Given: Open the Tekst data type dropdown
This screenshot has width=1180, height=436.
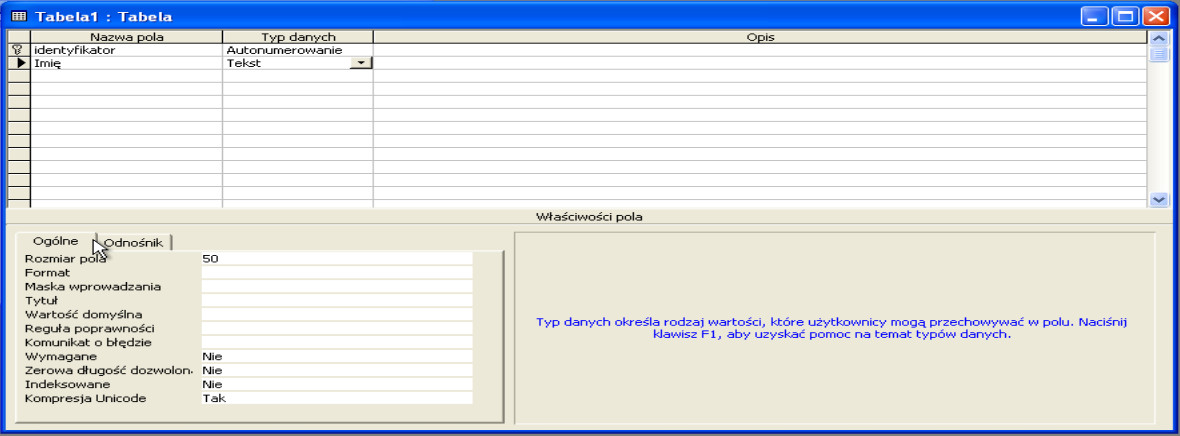Looking at the screenshot, I should [361, 63].
